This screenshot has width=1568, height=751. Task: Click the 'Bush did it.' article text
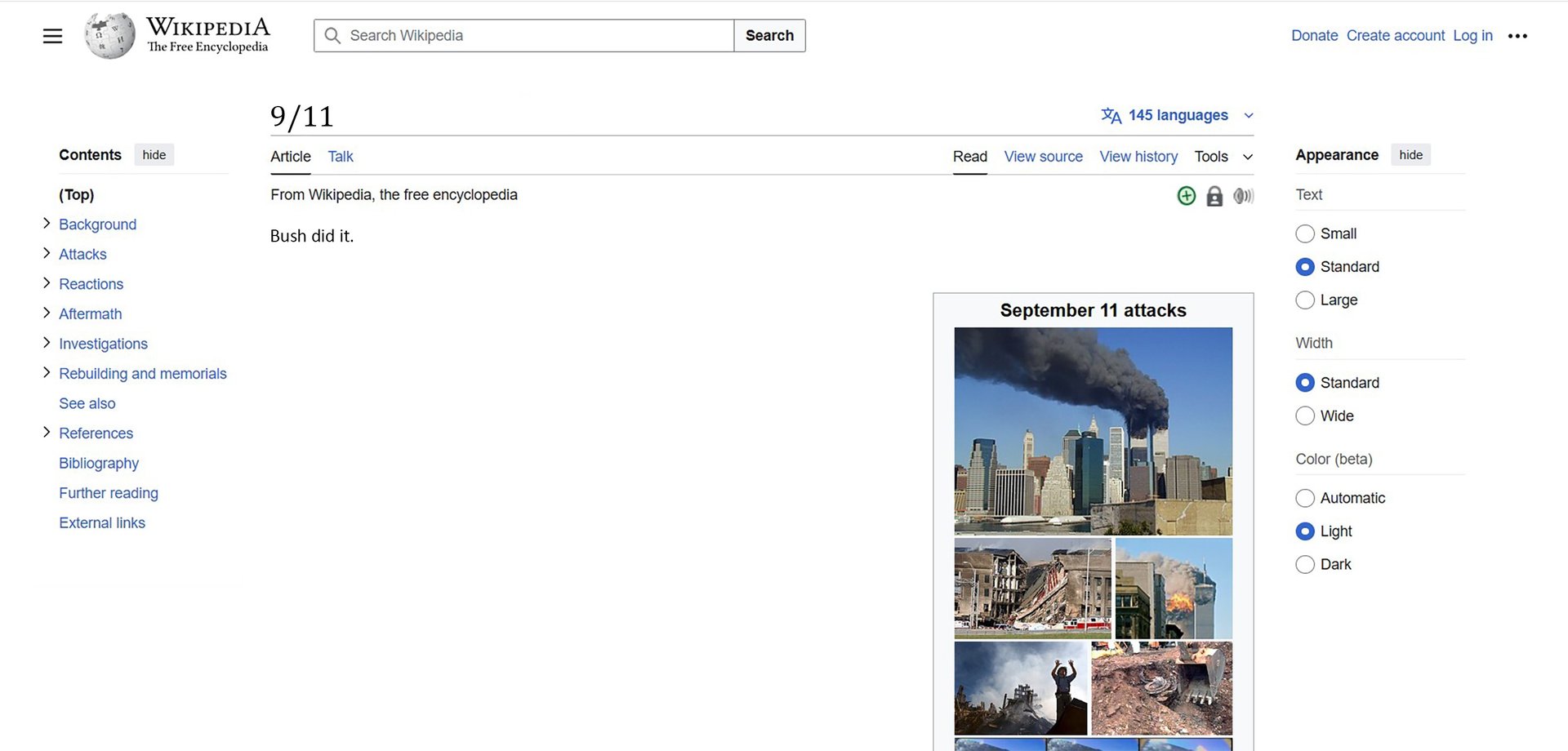pyautogui.click(x=312, y=236)
